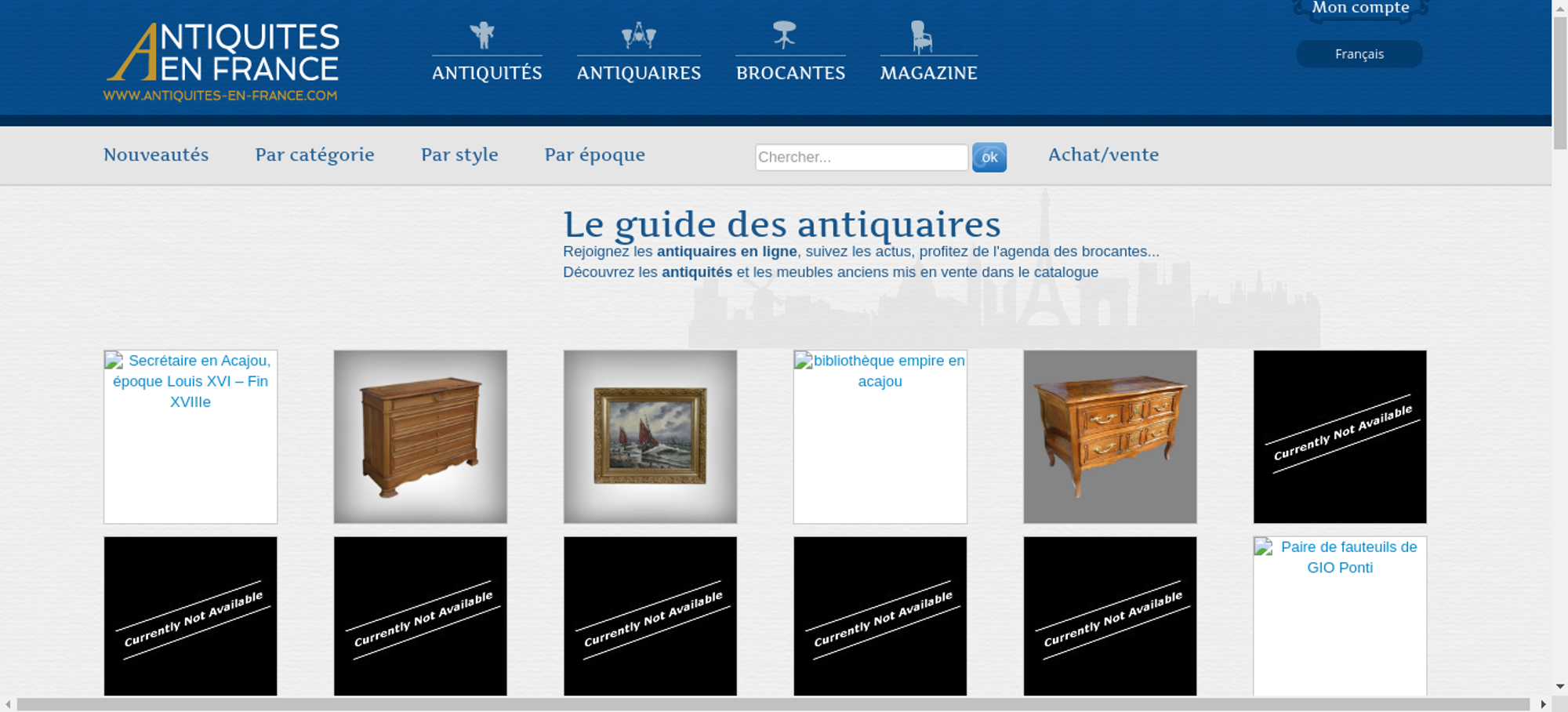Open the Français language selector
The height and width of the screenshot is (712, 1568).
coord(1359,54)
